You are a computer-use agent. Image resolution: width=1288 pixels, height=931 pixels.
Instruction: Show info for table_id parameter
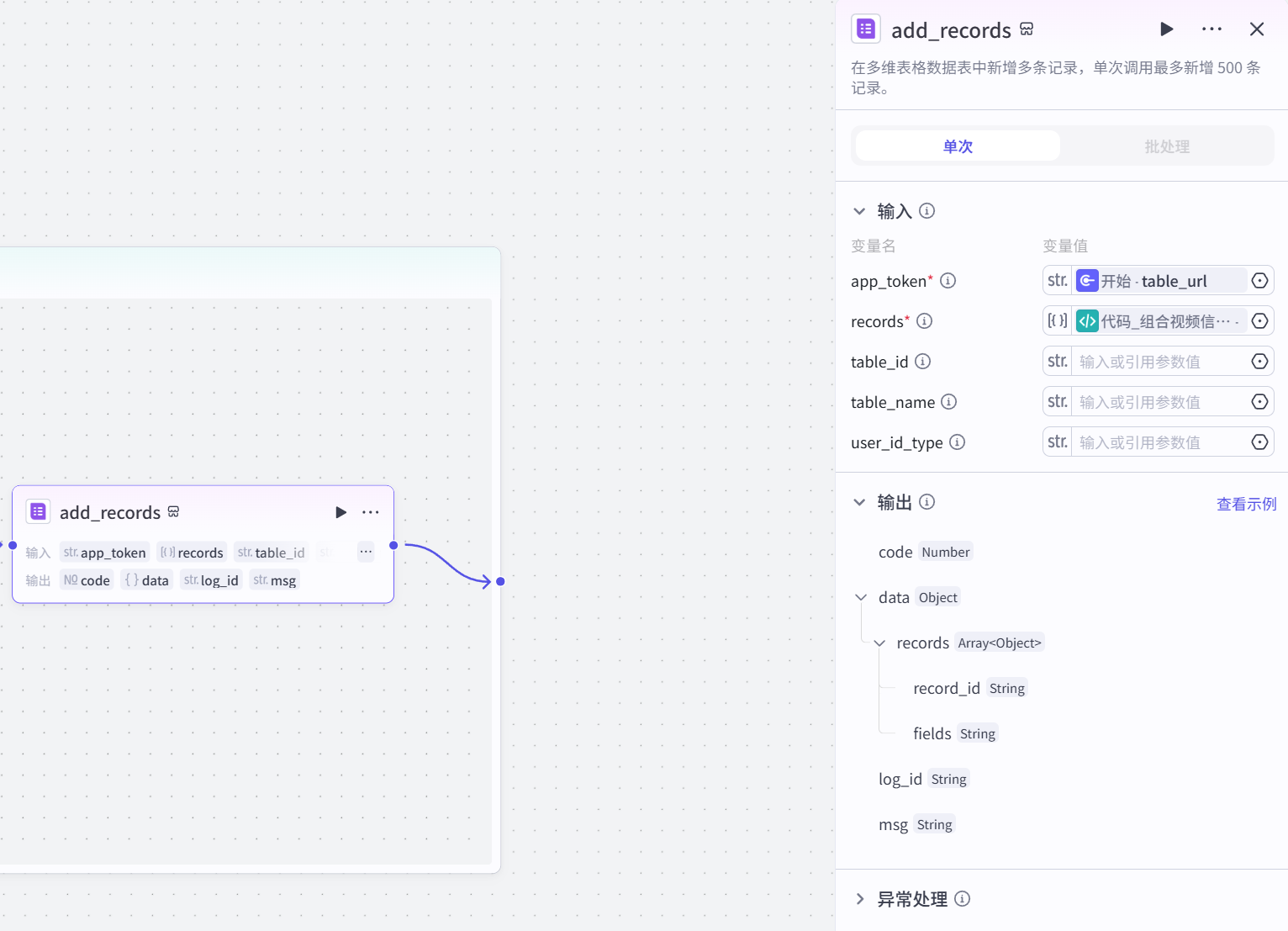point(922,362)
